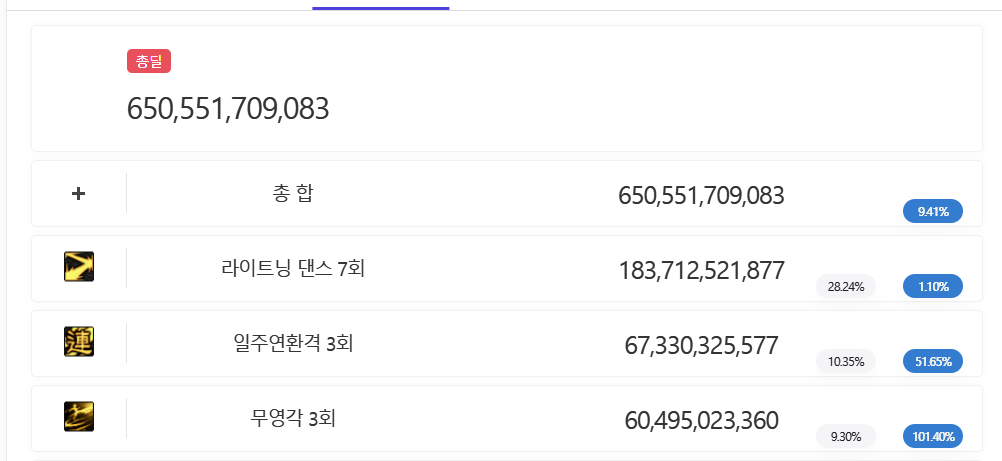Expand the 총 합 row with plus
This screenshot has height=461, width=1002.
coord(79,194)
